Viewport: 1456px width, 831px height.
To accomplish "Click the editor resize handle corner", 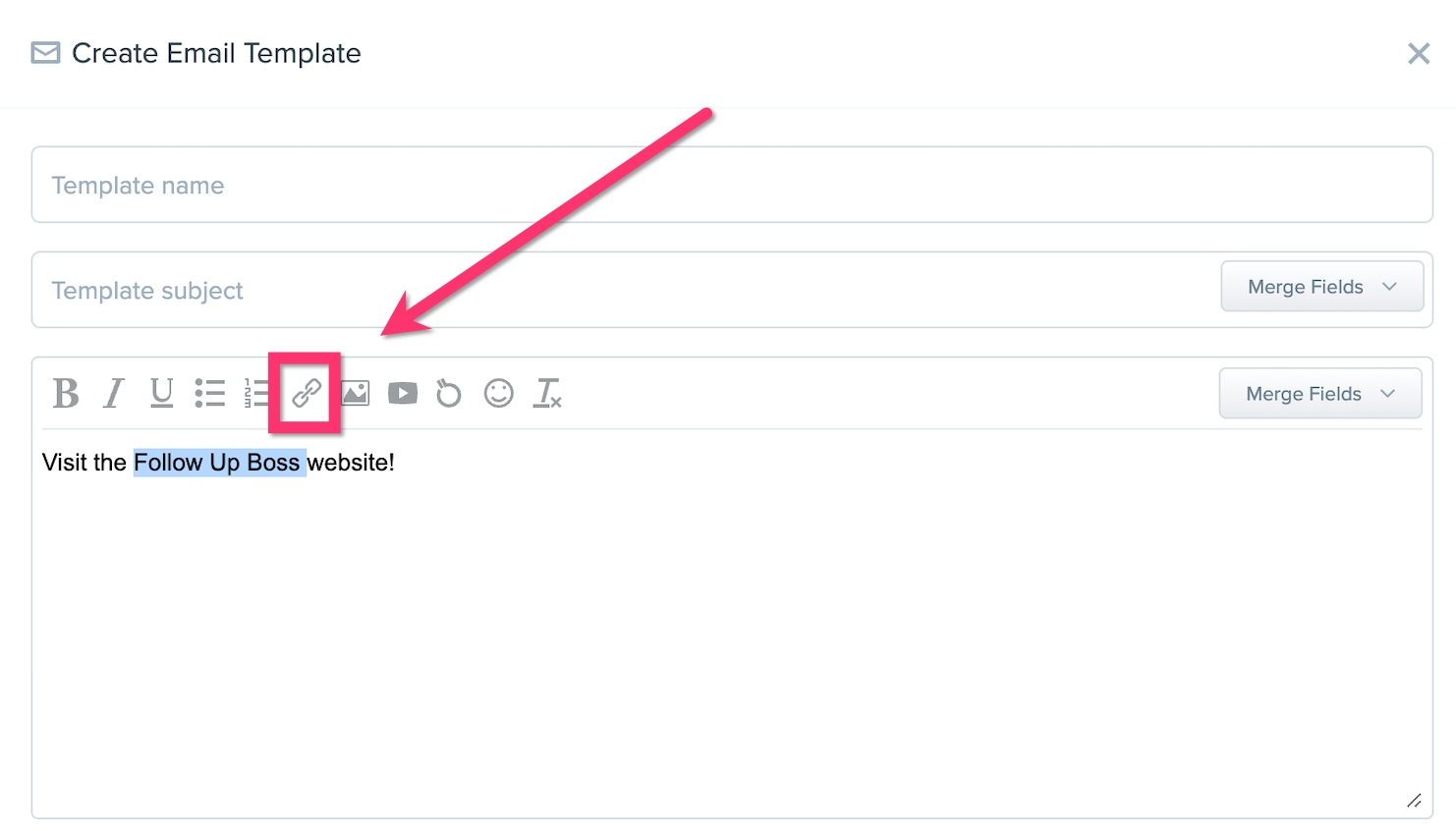I will (1414, 801).
